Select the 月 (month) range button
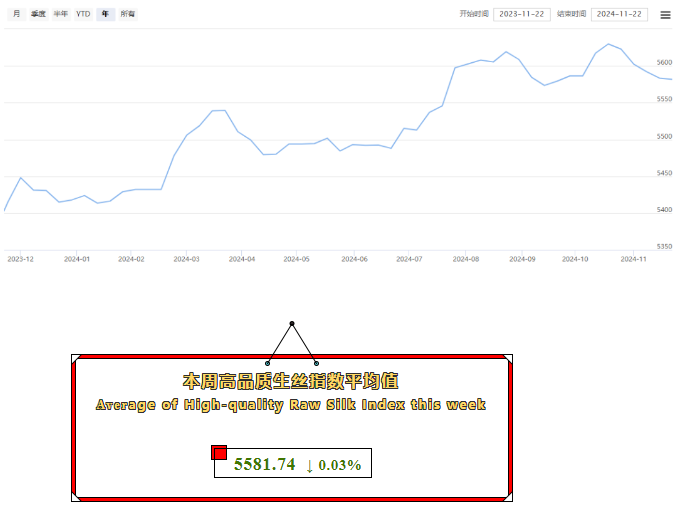Screen dimensions: 681x507 tap(16, 14)
